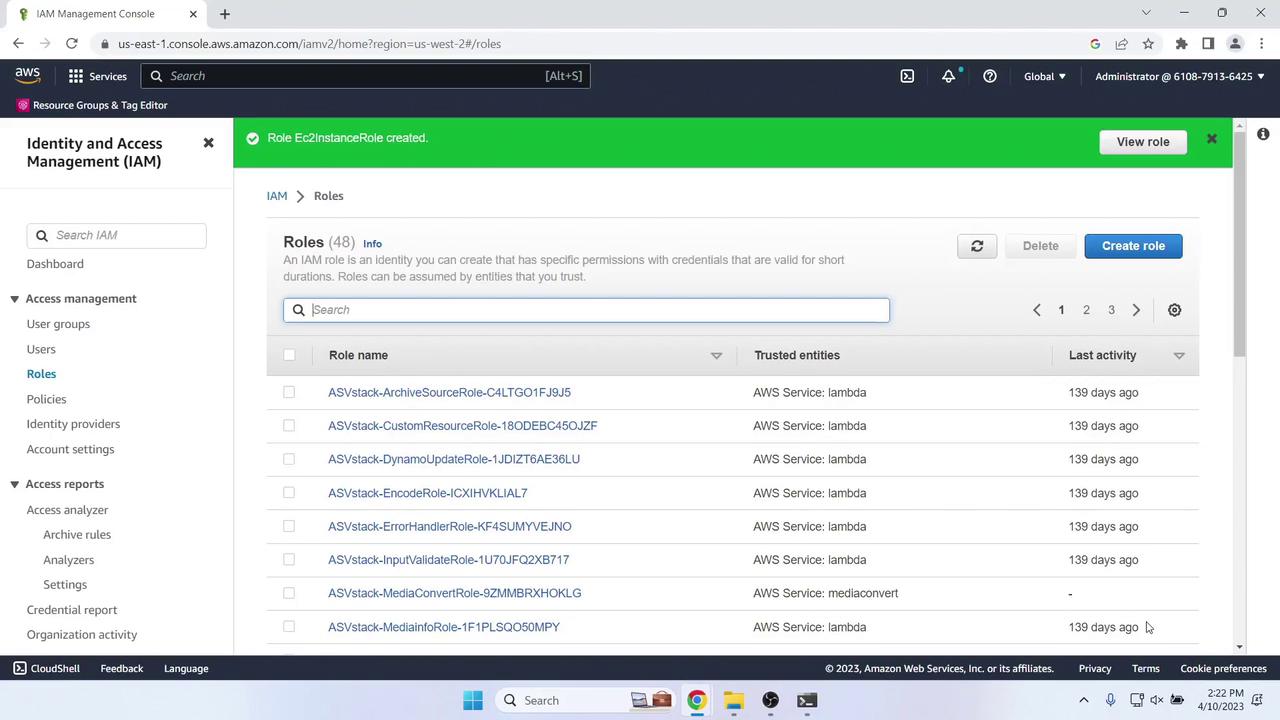
Task: Check the ASVstack-DynamoUpdateRole row checkbox
Action: click(289, 459)
